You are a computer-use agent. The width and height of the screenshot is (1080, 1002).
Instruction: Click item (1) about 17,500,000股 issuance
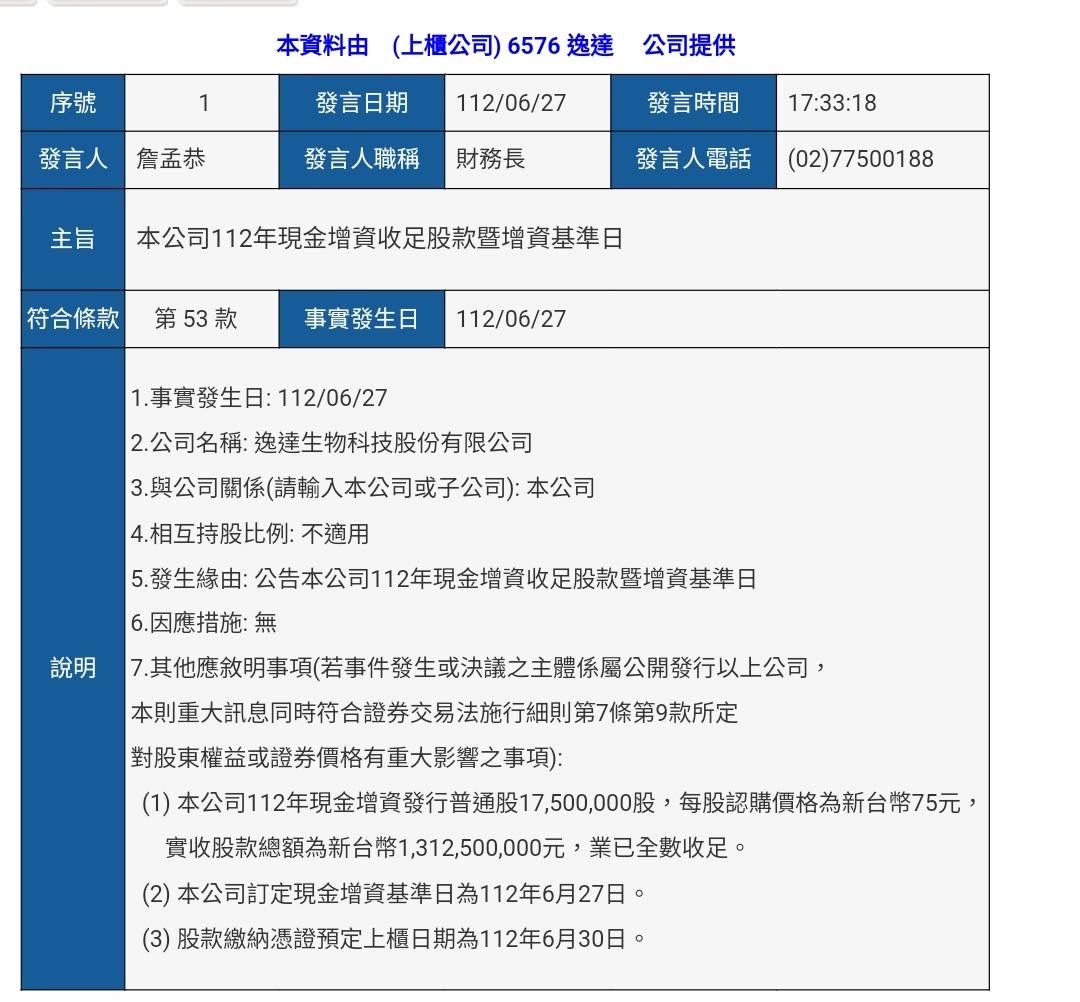click(560, 803)
